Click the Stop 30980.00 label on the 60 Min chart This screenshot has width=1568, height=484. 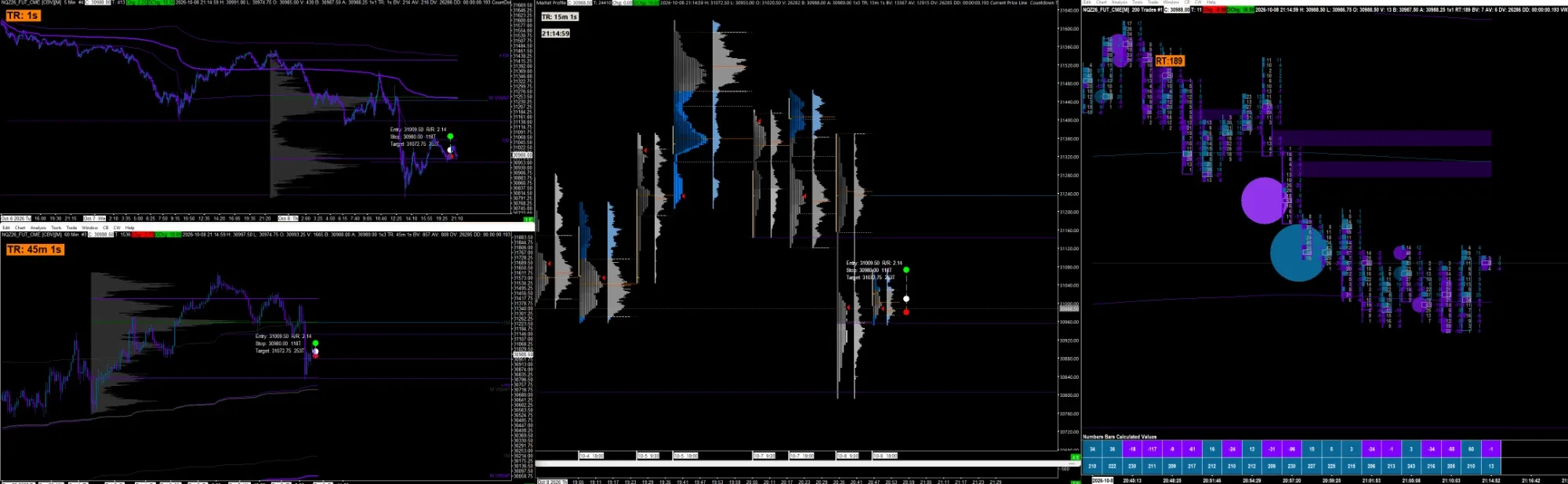(278, 344)
